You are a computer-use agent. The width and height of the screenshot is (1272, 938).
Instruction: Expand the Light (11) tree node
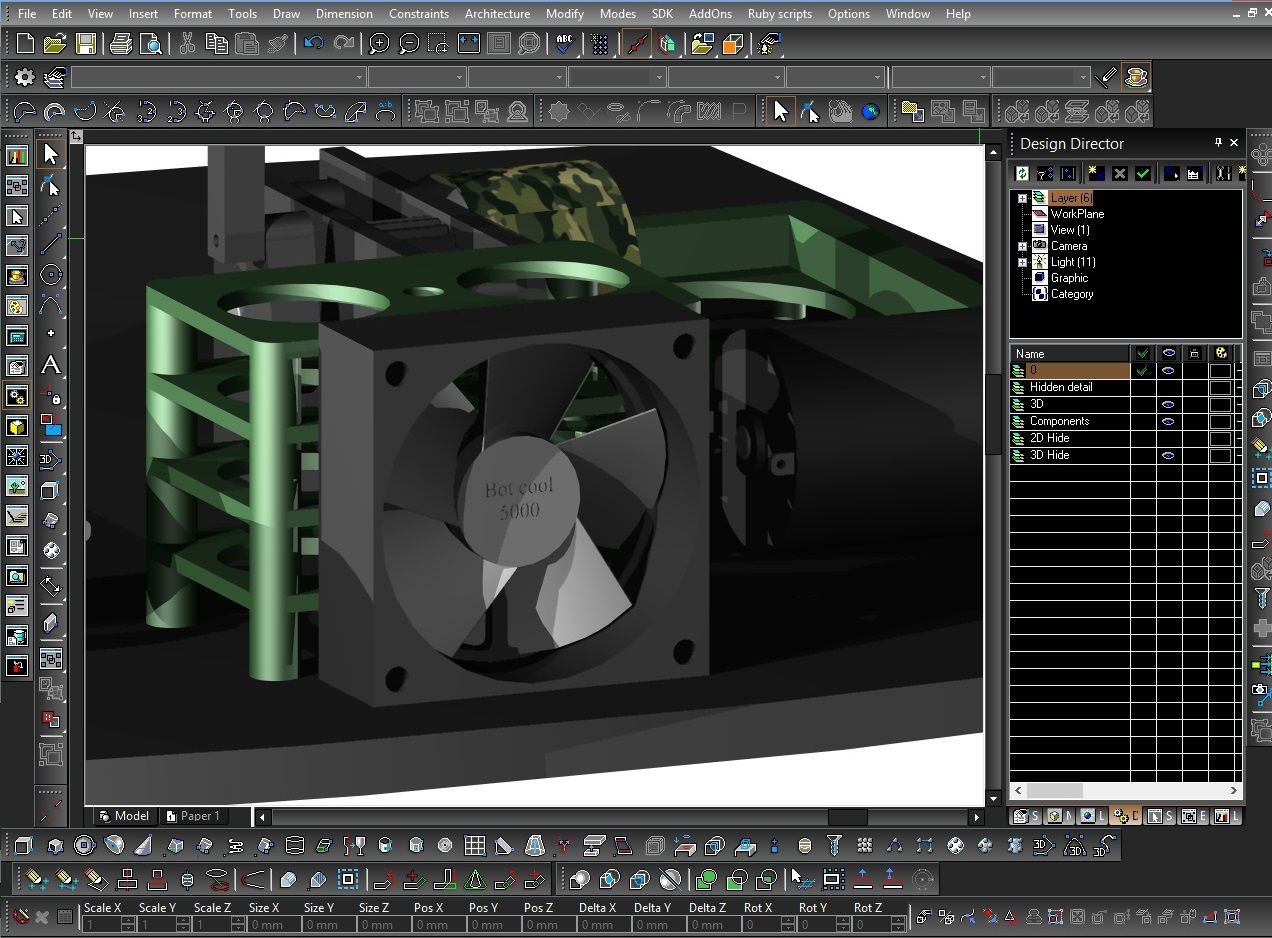(x=1022, y=263)
